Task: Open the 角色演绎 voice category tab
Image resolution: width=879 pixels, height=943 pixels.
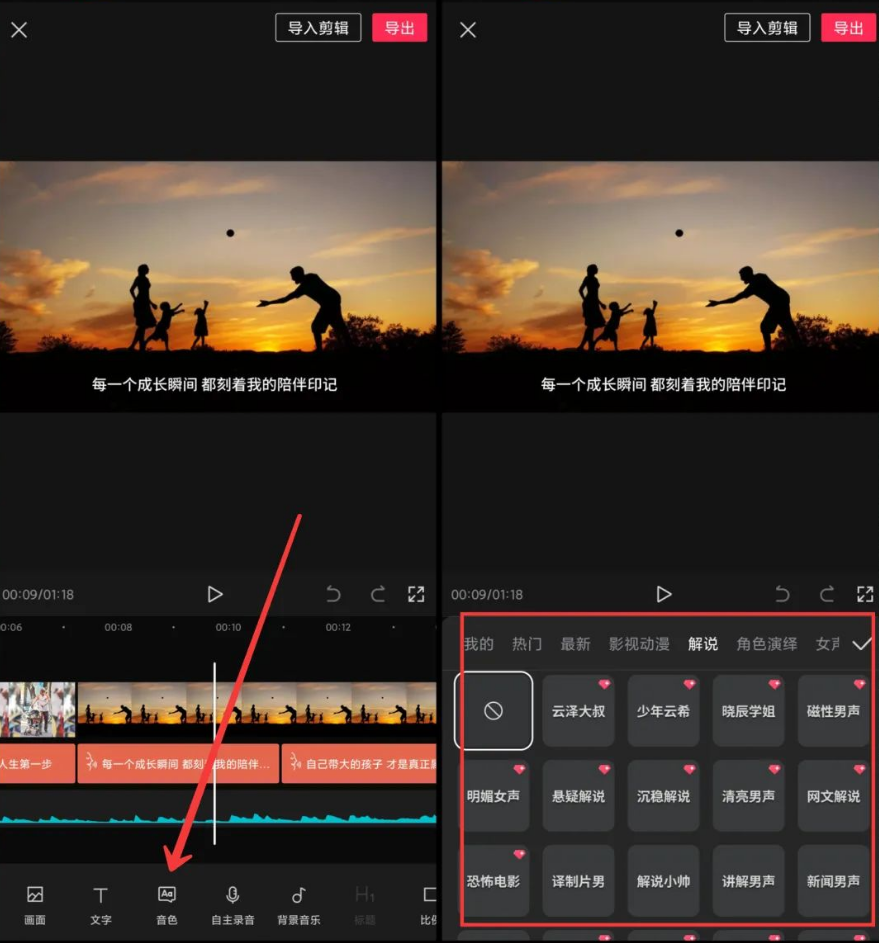Action: (x=767, y=644)
